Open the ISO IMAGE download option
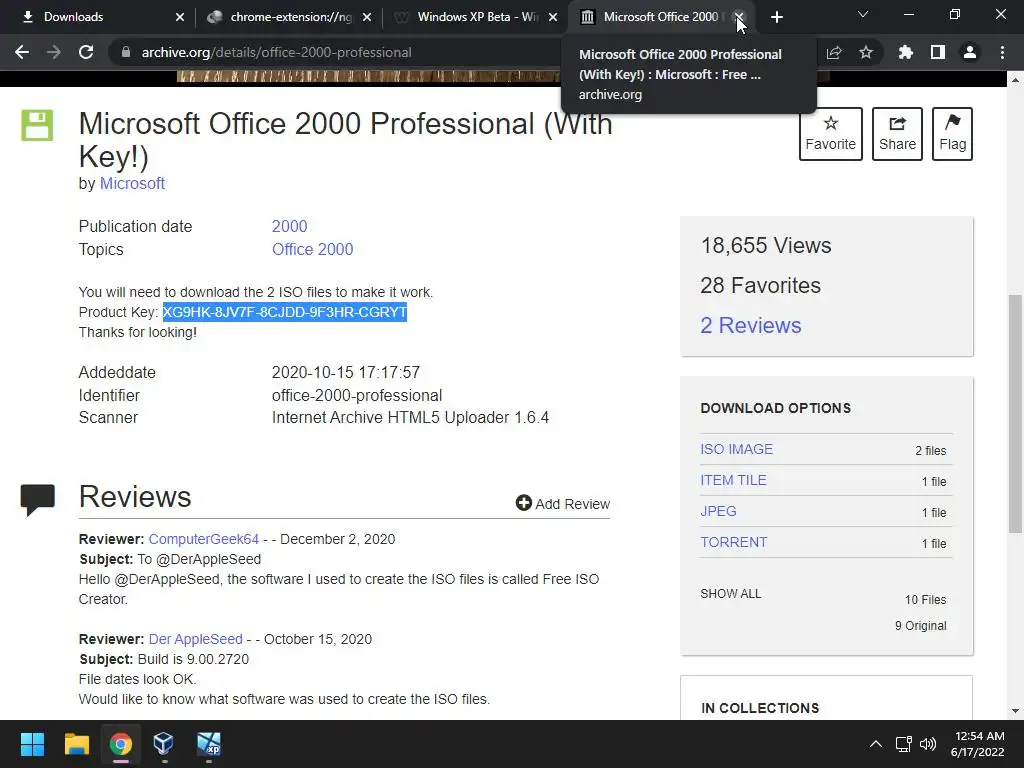The height and width of the screenshot is (768, 1024). click(736, 449)
